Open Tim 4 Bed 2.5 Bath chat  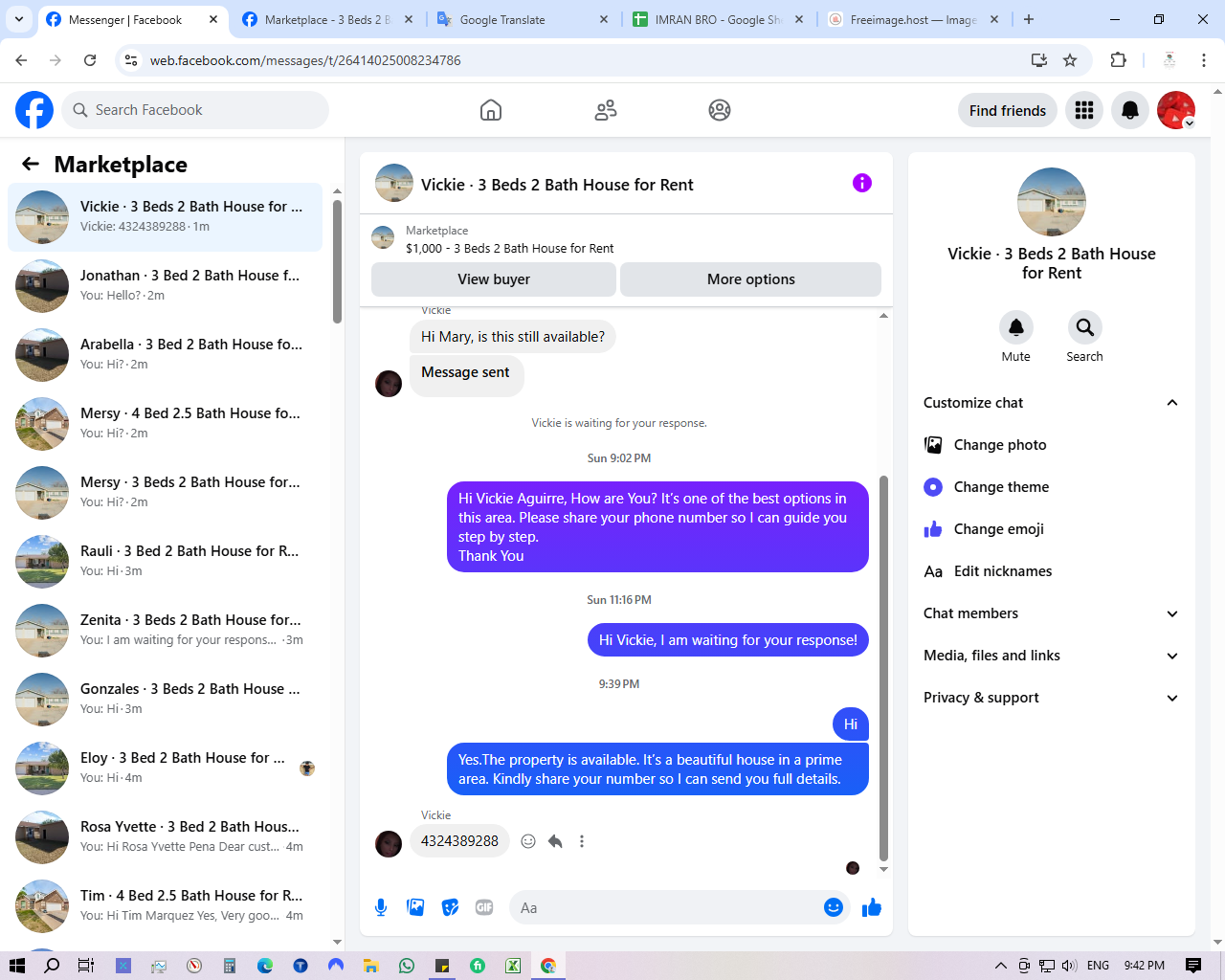pyautogui.click(x=166, y=906)
